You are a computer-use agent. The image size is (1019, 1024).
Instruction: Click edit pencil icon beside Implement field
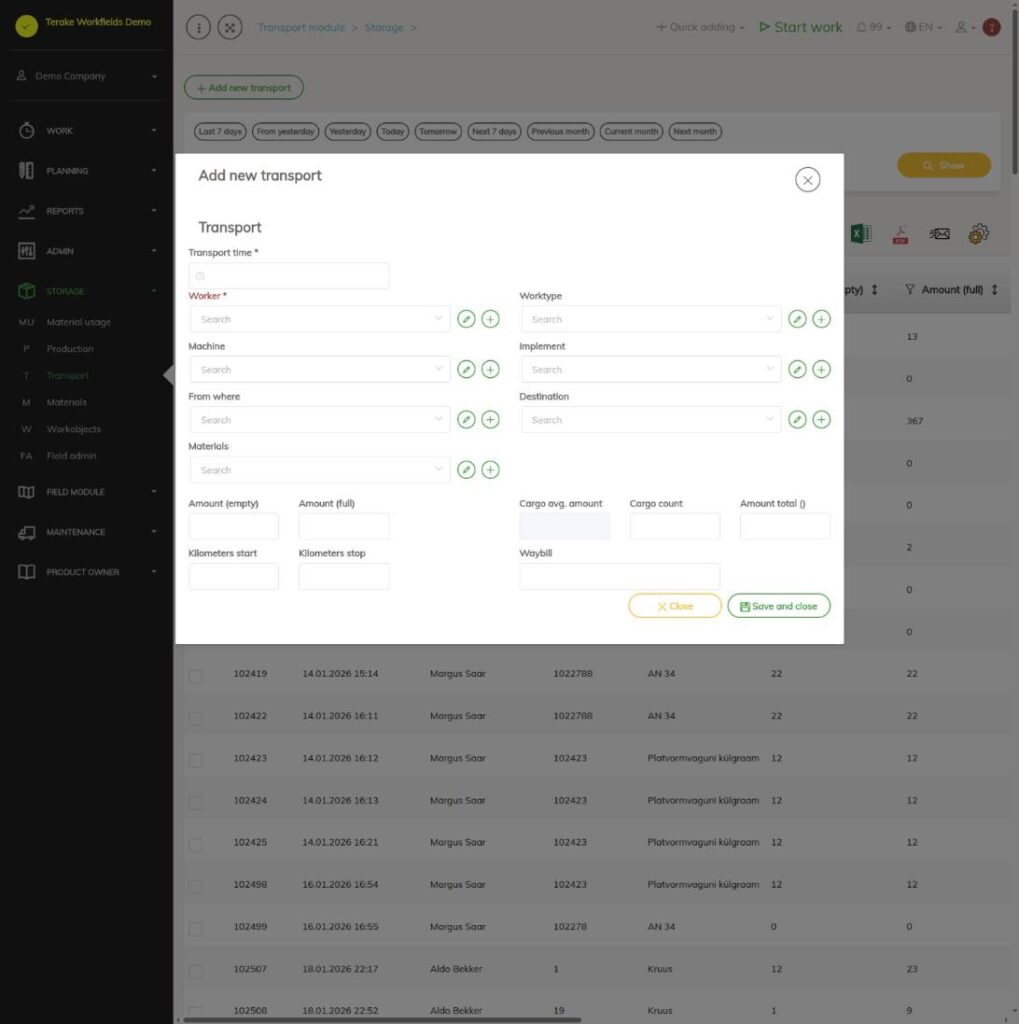(x=797, y=369)
